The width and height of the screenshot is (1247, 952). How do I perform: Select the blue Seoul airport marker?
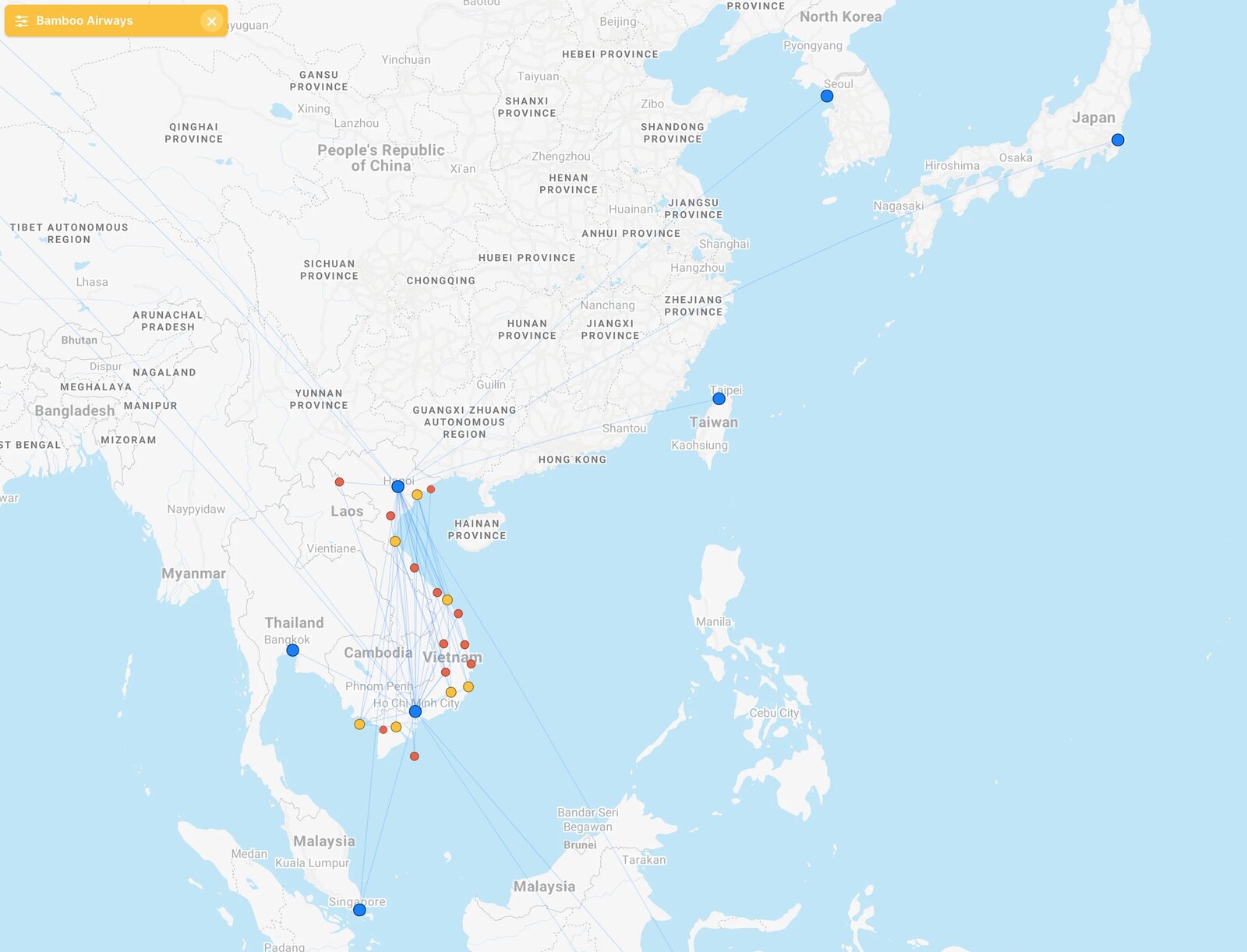click(x=827, y=96)
